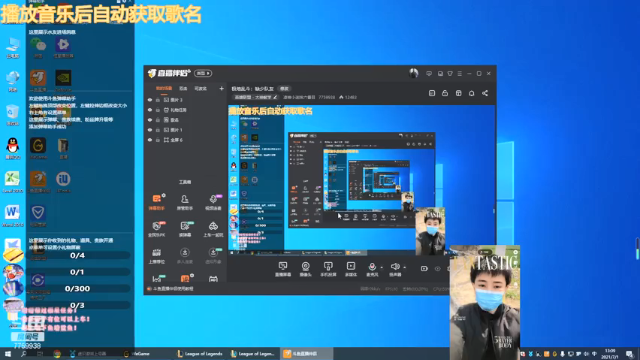Open the middle tool in the PK row
640x360 pixels.
[184, 229]
